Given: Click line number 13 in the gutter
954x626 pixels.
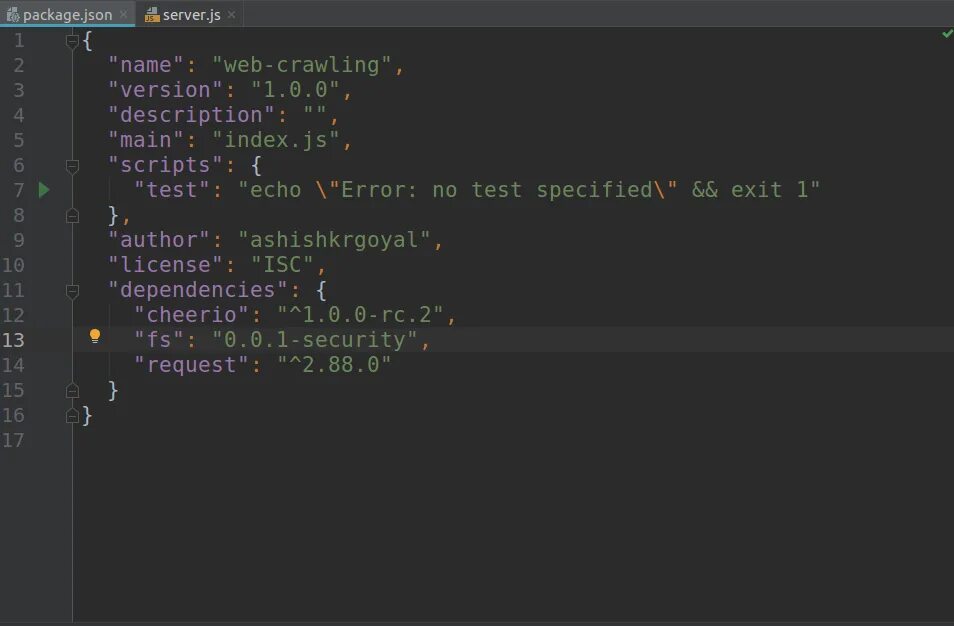Looking at the screenshot, I should (13, 339).
